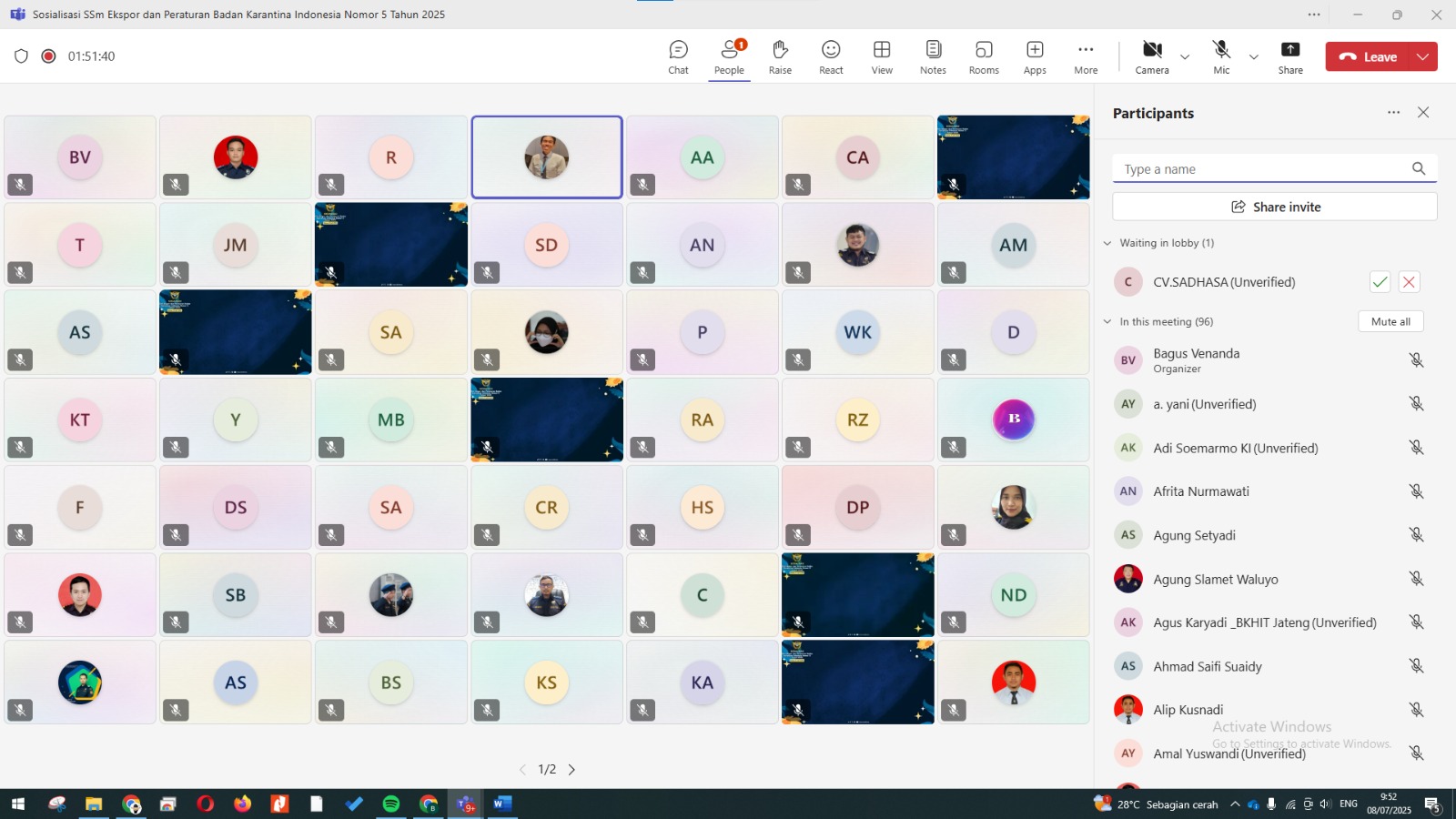Open Camera options dropdown arrow

click(1185, 57)
